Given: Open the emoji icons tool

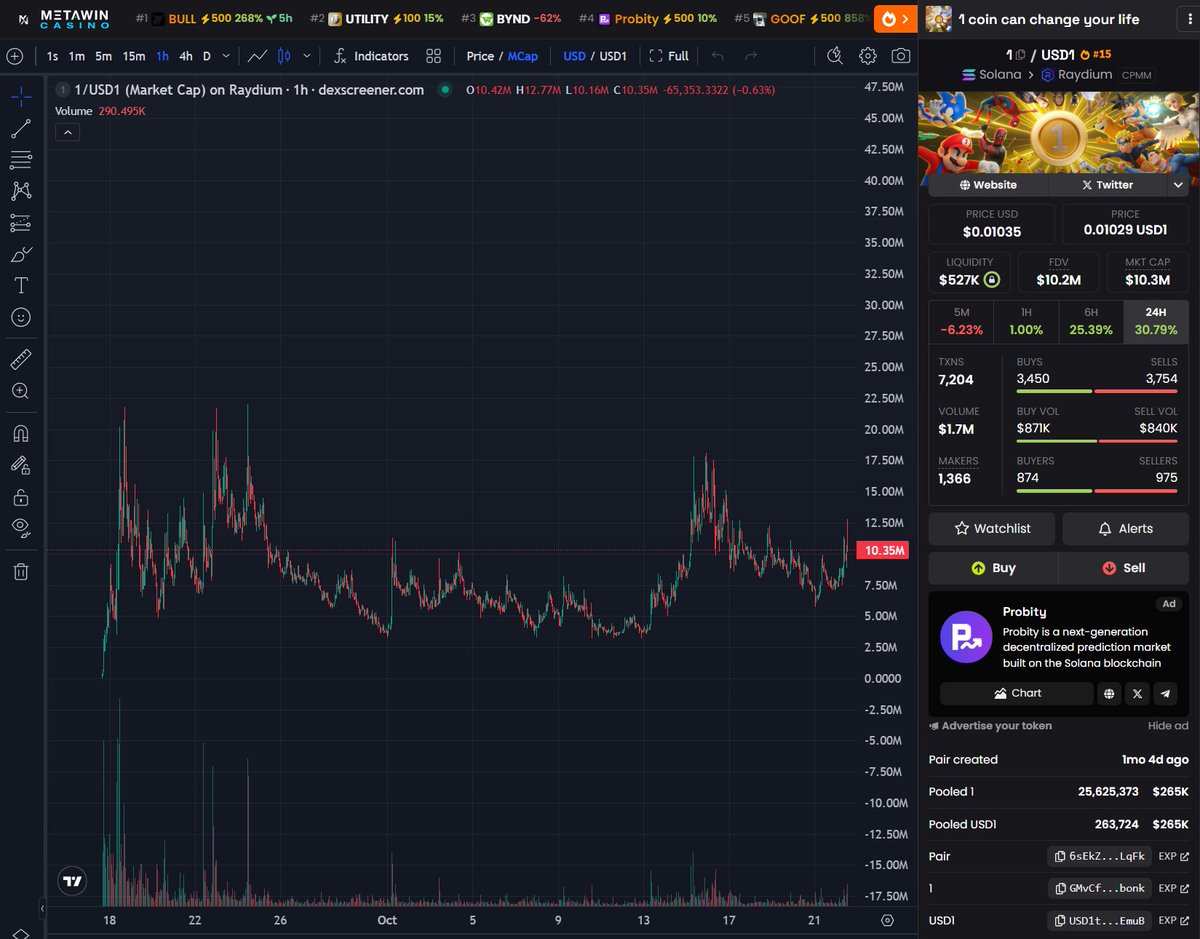Looking at the screenshot, I should pos(21,317).
